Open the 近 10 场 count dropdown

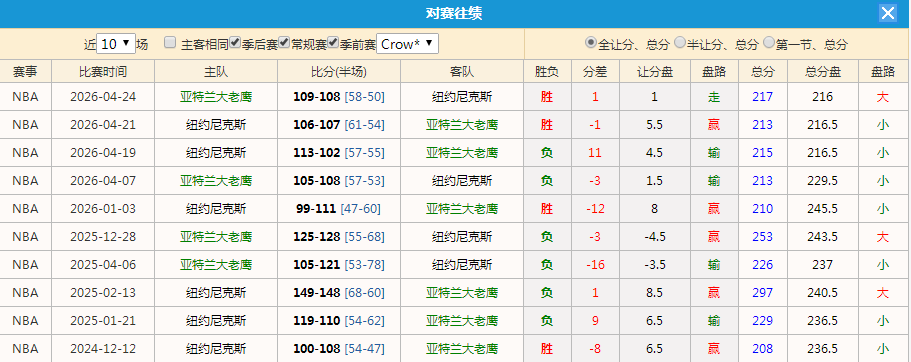(x=116, y=44)
